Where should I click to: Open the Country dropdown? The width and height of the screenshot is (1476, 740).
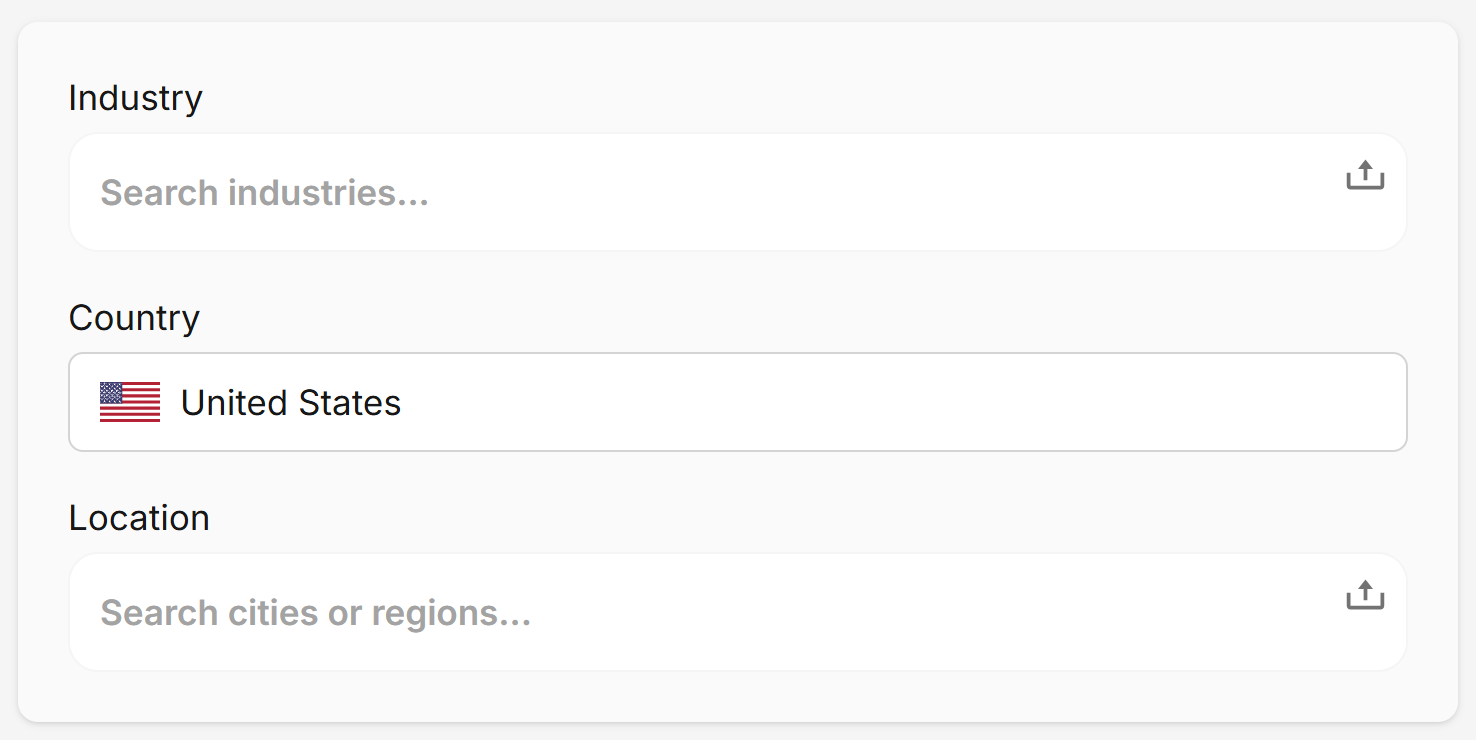click(737, 402)
